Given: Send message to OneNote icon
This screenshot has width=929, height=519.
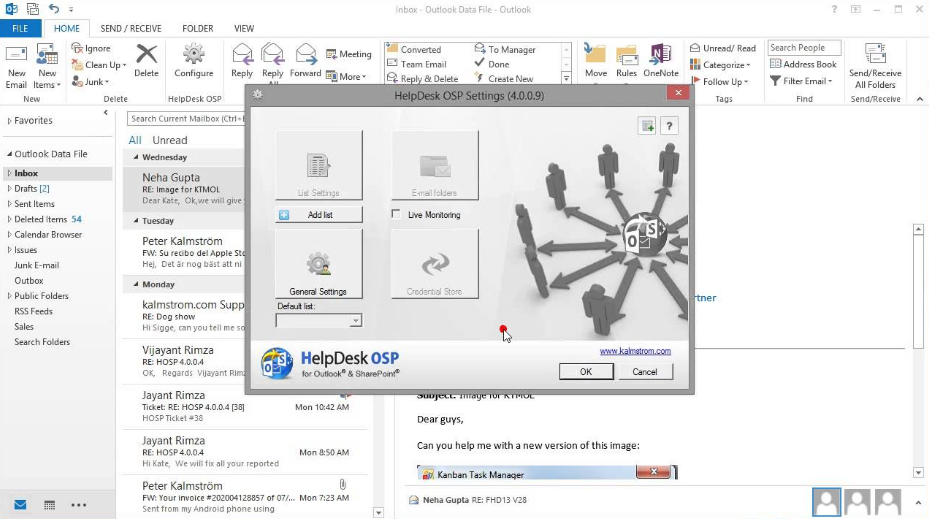Looking at the screenshot, I should (661, 54).
